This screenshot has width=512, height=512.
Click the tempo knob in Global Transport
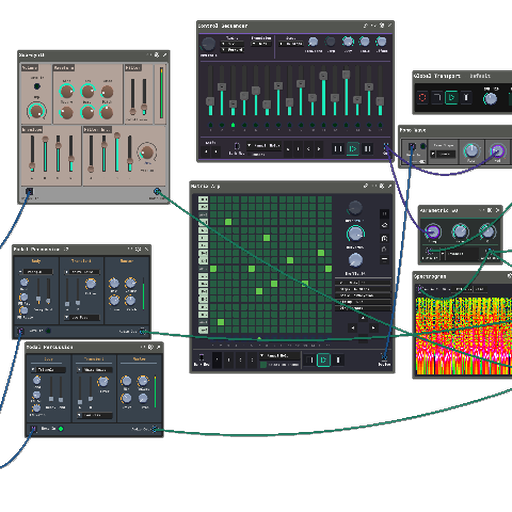490,99
